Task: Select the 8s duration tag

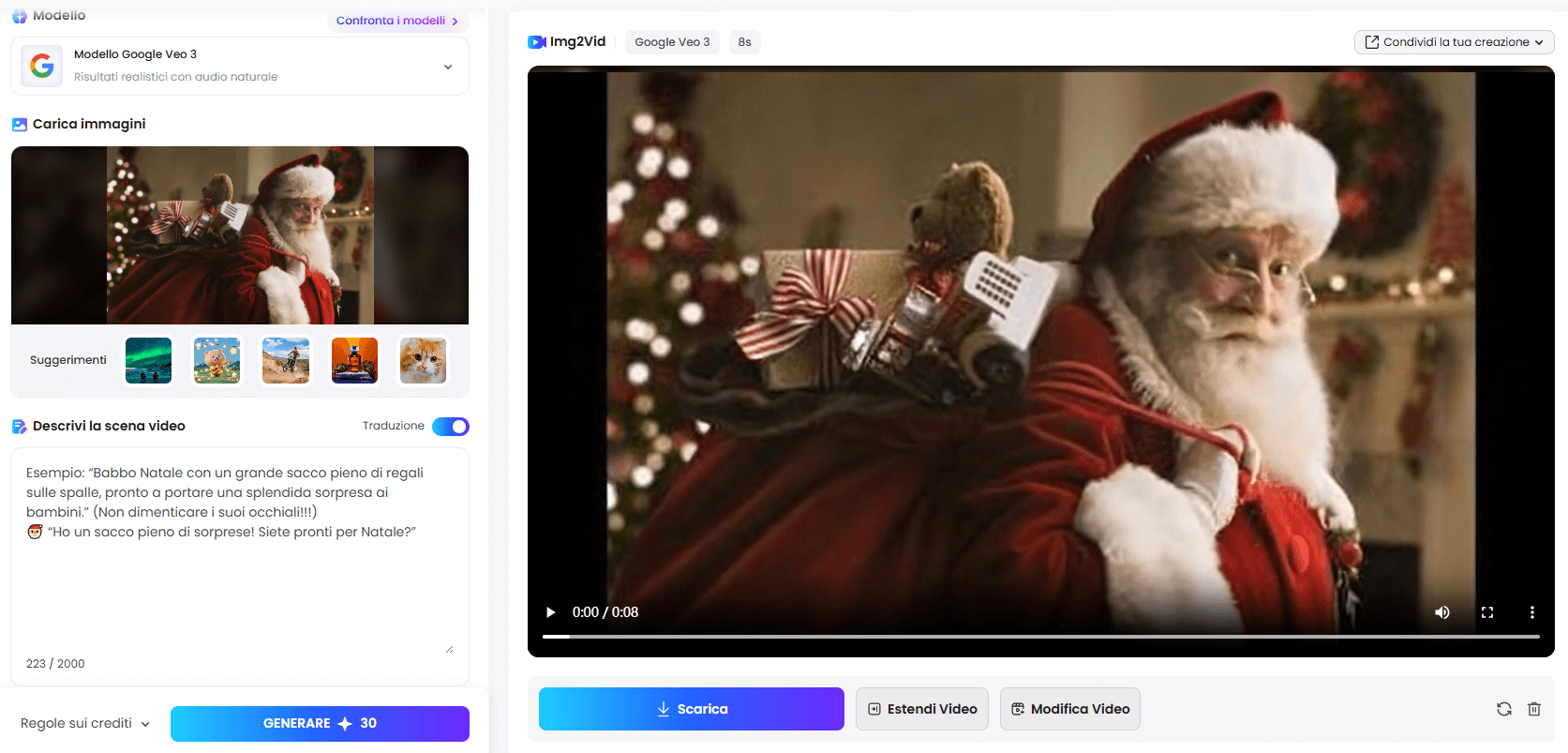Action: tap(744, 42)
